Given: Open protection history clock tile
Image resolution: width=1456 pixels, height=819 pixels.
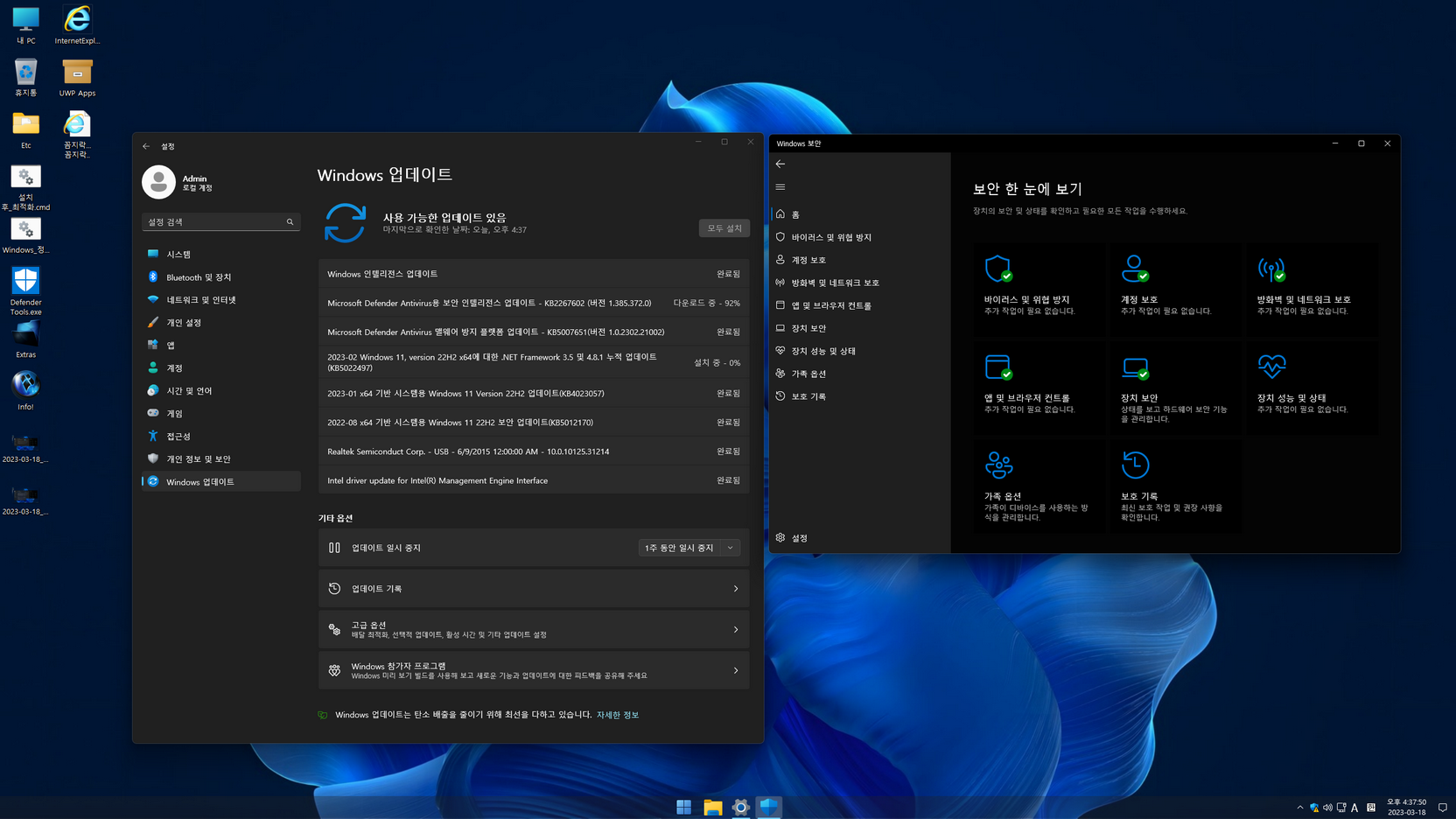Looking at the screenshot, I should 1175,486.
